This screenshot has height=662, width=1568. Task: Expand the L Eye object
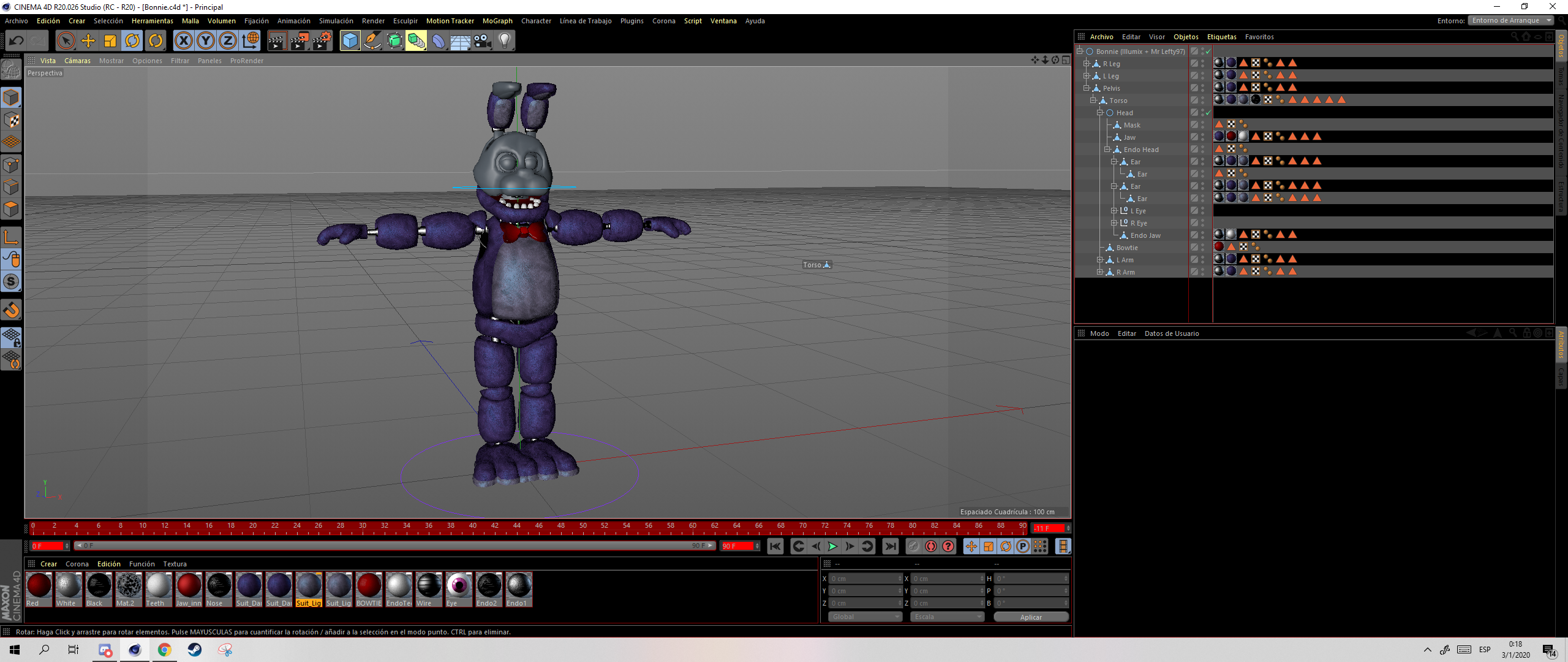(x=1114, y=211)
